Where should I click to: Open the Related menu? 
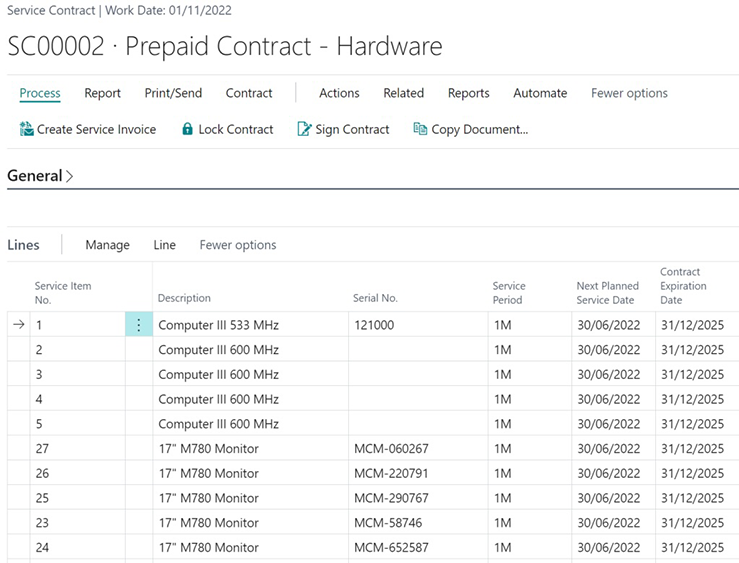403,93
